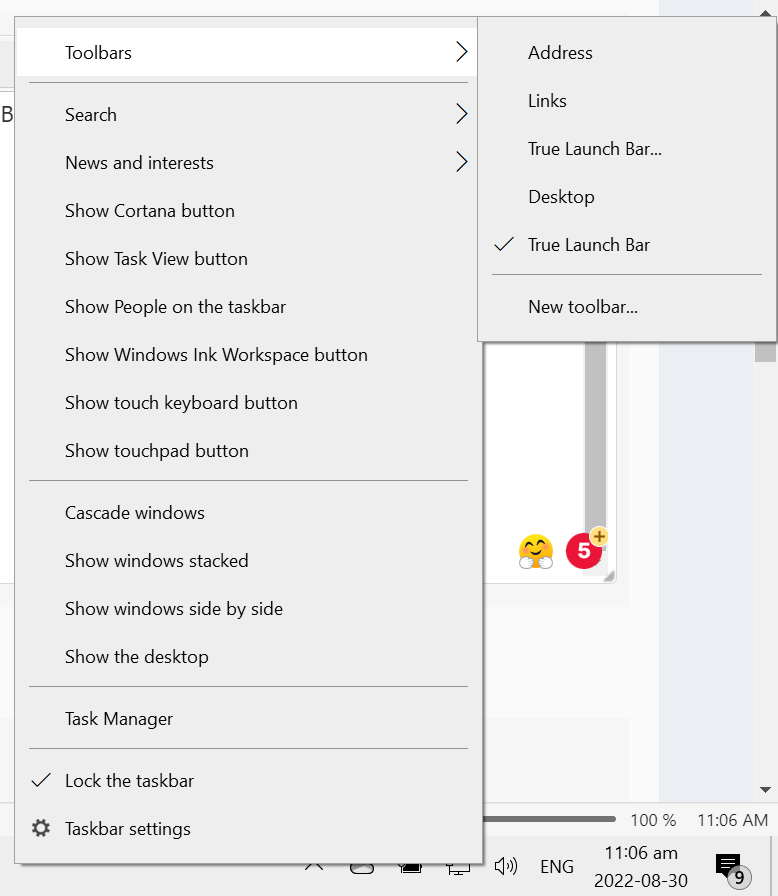Click the gear icon beside Taskbar settings
This screenshot has width=778, height=896.
(41, 829)
